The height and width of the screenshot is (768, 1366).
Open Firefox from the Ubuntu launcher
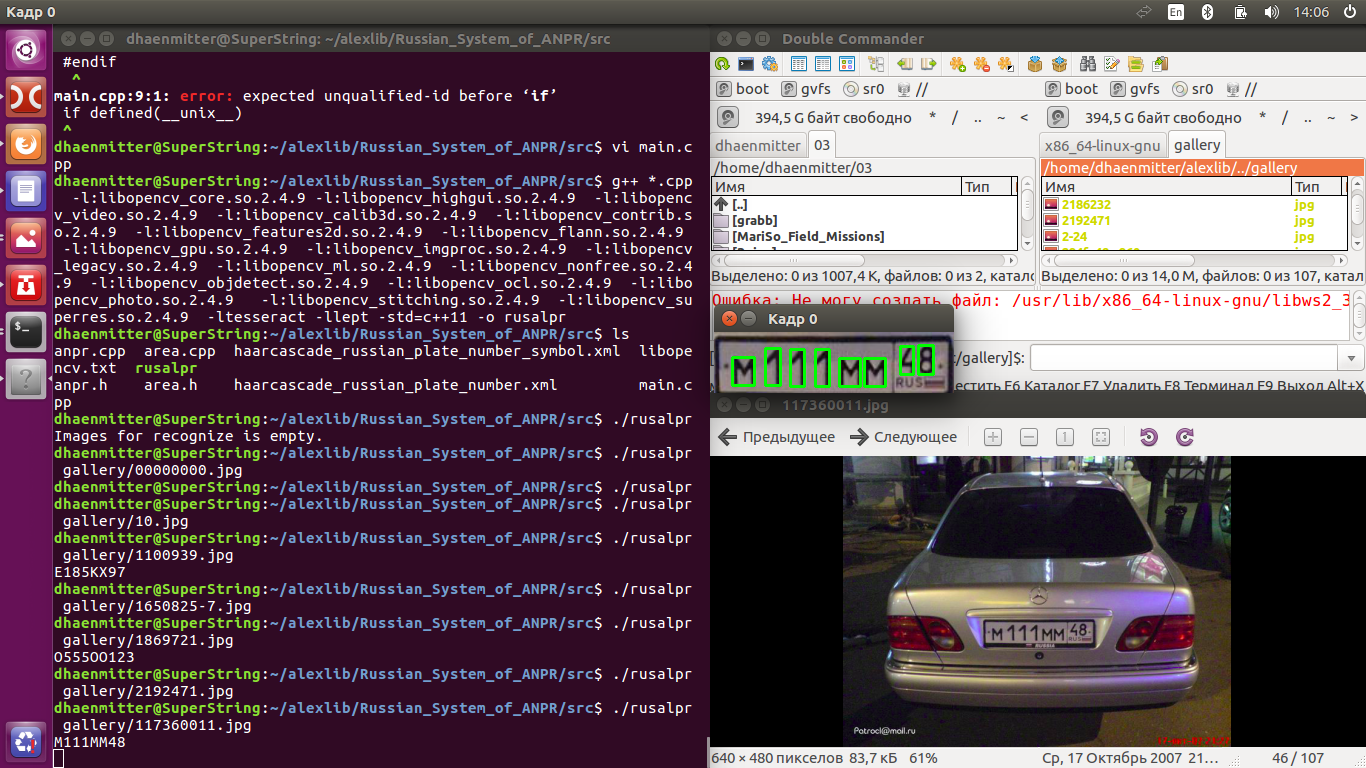pos(27,145)
